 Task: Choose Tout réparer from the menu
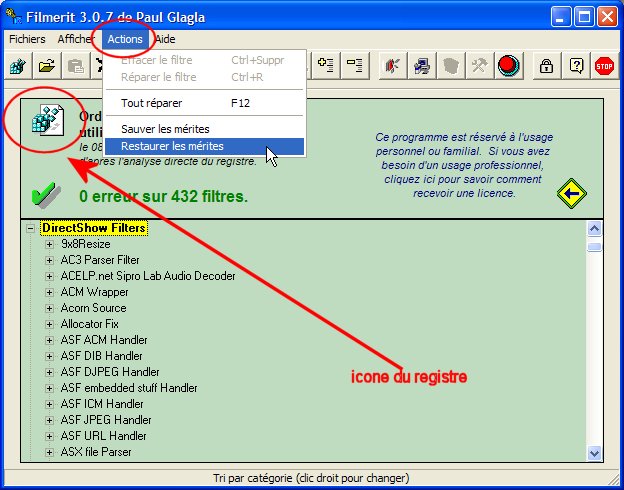[205, 103]
